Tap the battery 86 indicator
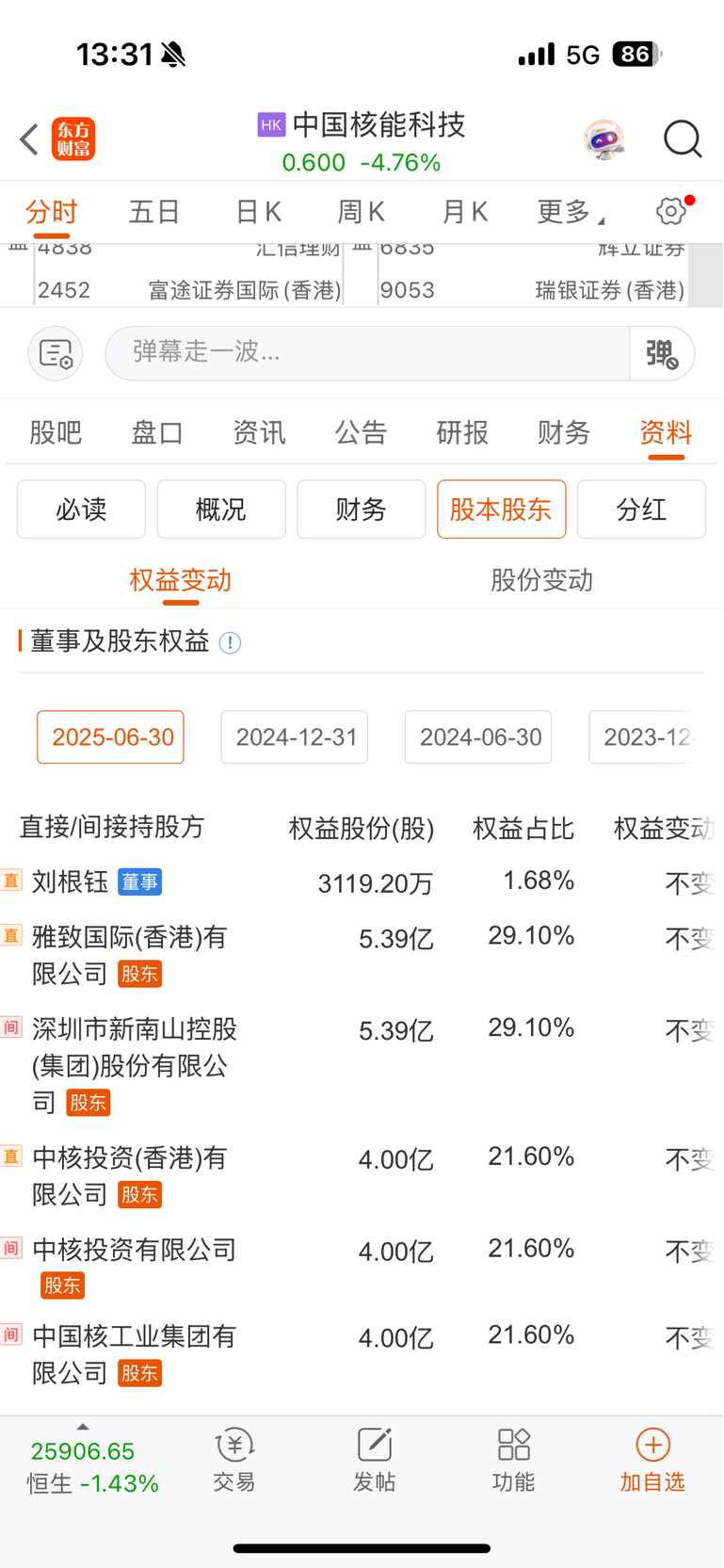 [636, 54]
